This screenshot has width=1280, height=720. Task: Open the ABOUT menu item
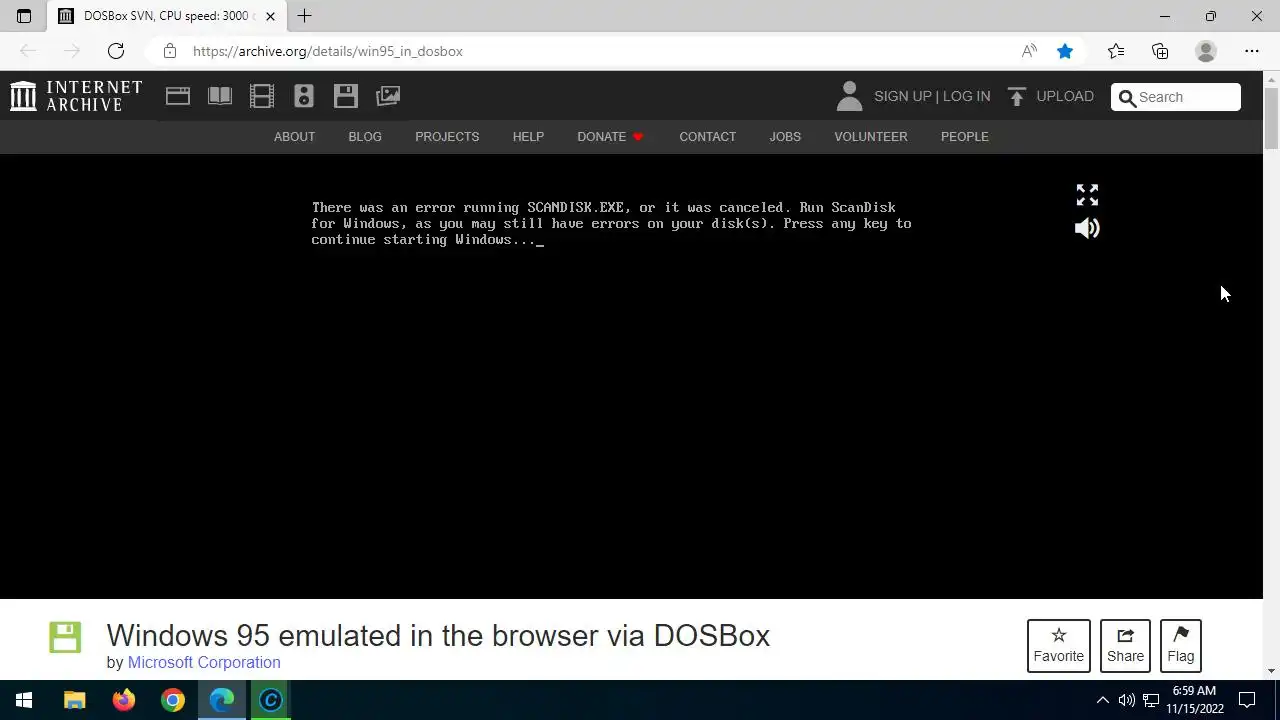[x=294, y=136]
